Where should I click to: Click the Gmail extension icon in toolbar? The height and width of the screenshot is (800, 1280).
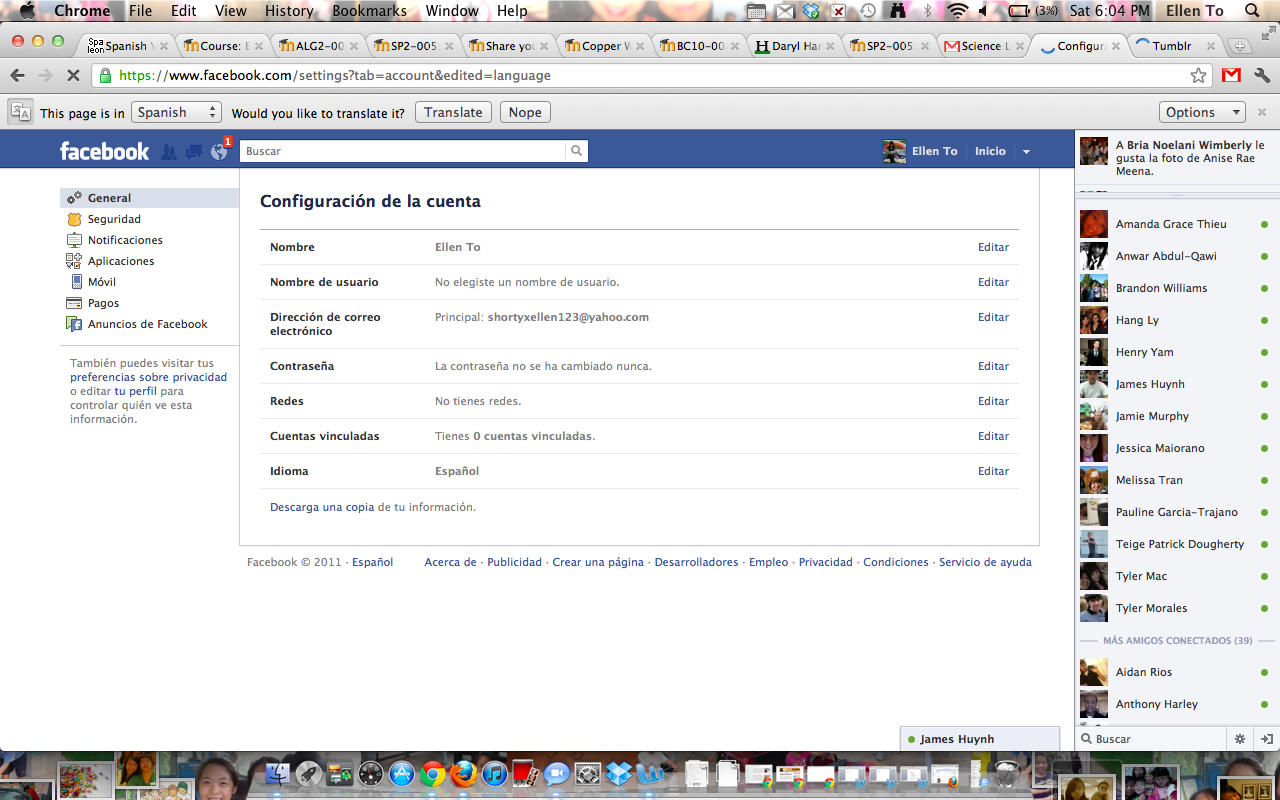1231,76
